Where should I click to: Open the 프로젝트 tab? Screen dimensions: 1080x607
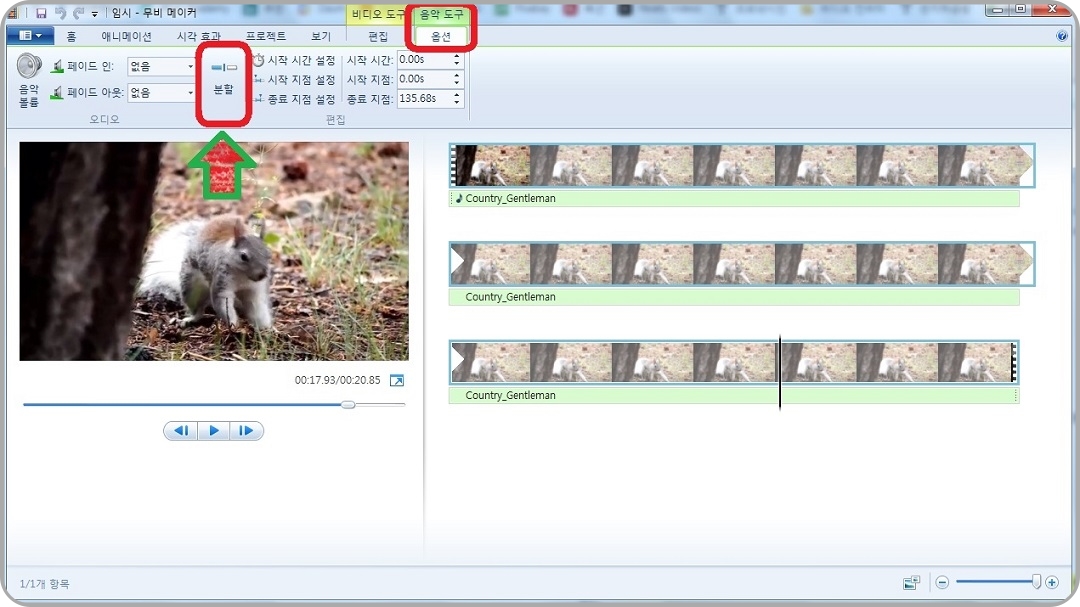click(266, 36)
